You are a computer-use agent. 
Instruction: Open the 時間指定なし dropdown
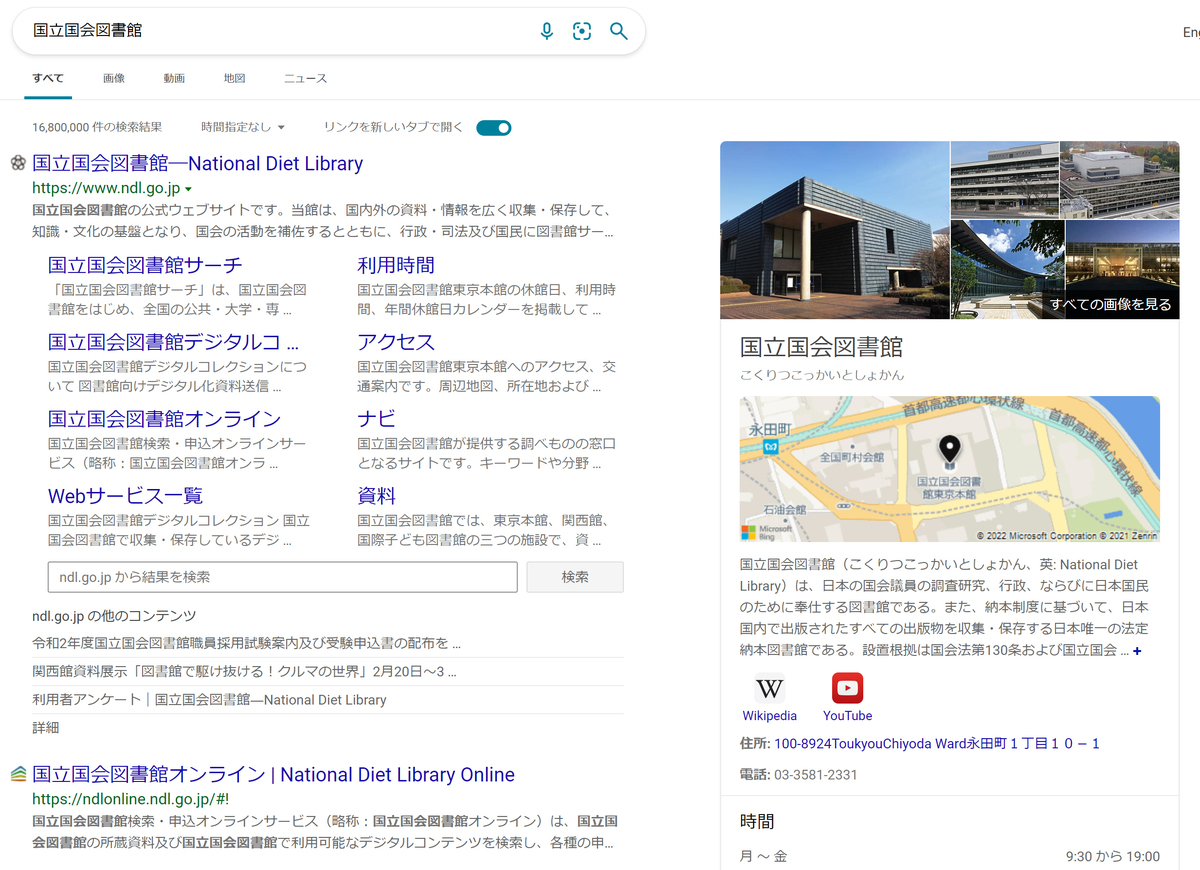pos(243,127)
